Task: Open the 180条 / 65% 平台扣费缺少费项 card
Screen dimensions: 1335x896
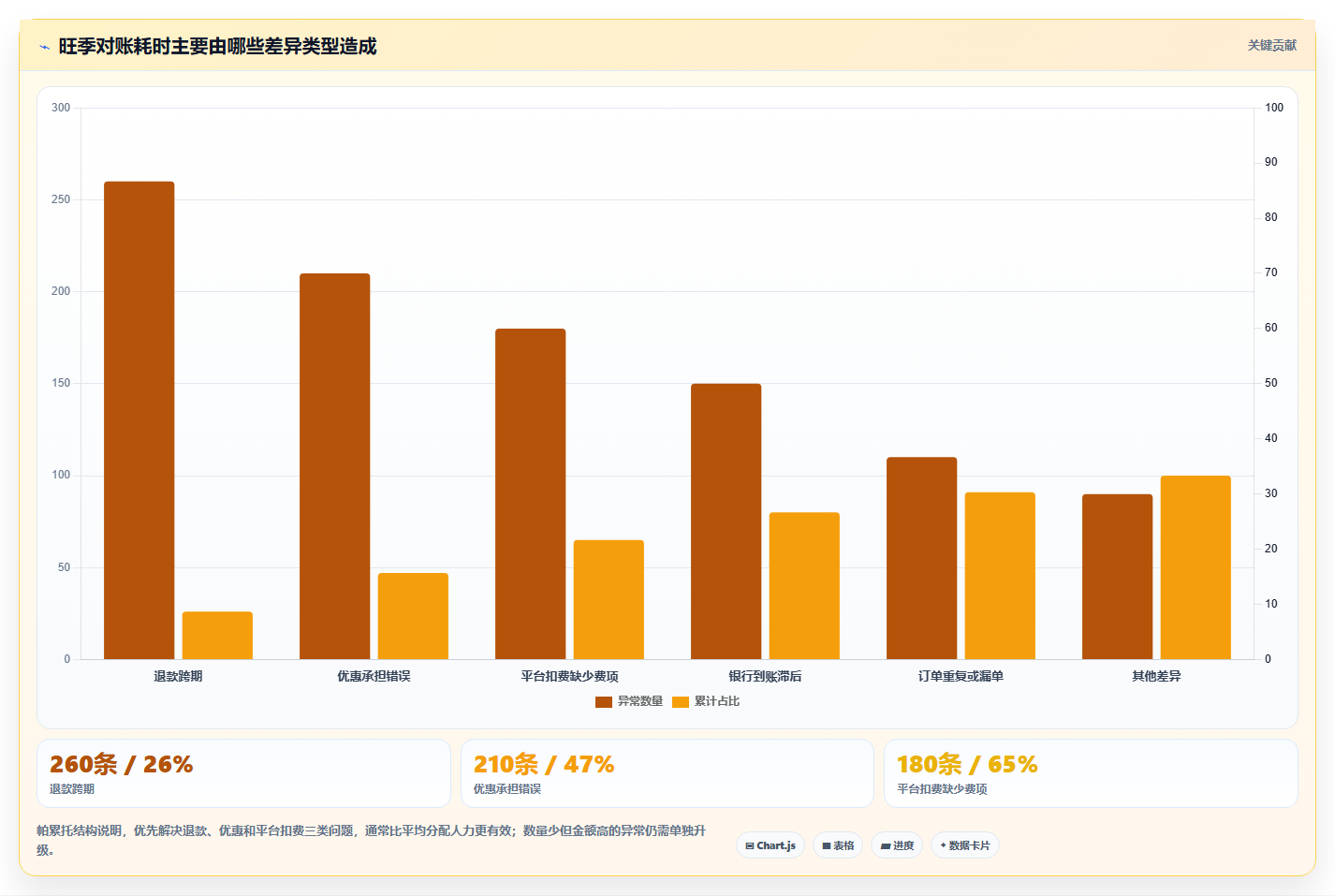Action: pyautogui.click(x=1091, y=773)
